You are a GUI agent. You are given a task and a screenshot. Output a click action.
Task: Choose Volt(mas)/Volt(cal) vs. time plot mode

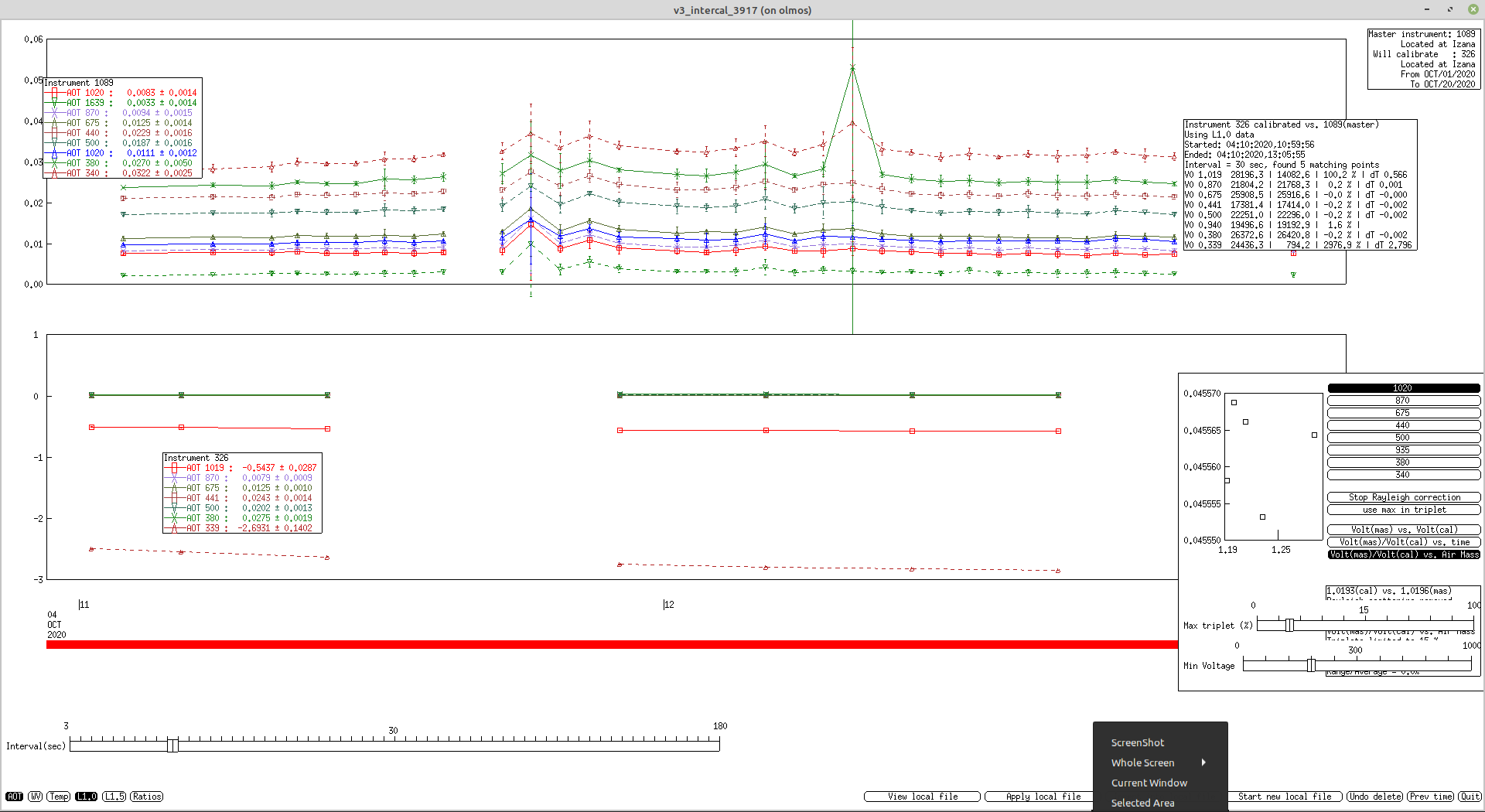[x=1404, y=542]
